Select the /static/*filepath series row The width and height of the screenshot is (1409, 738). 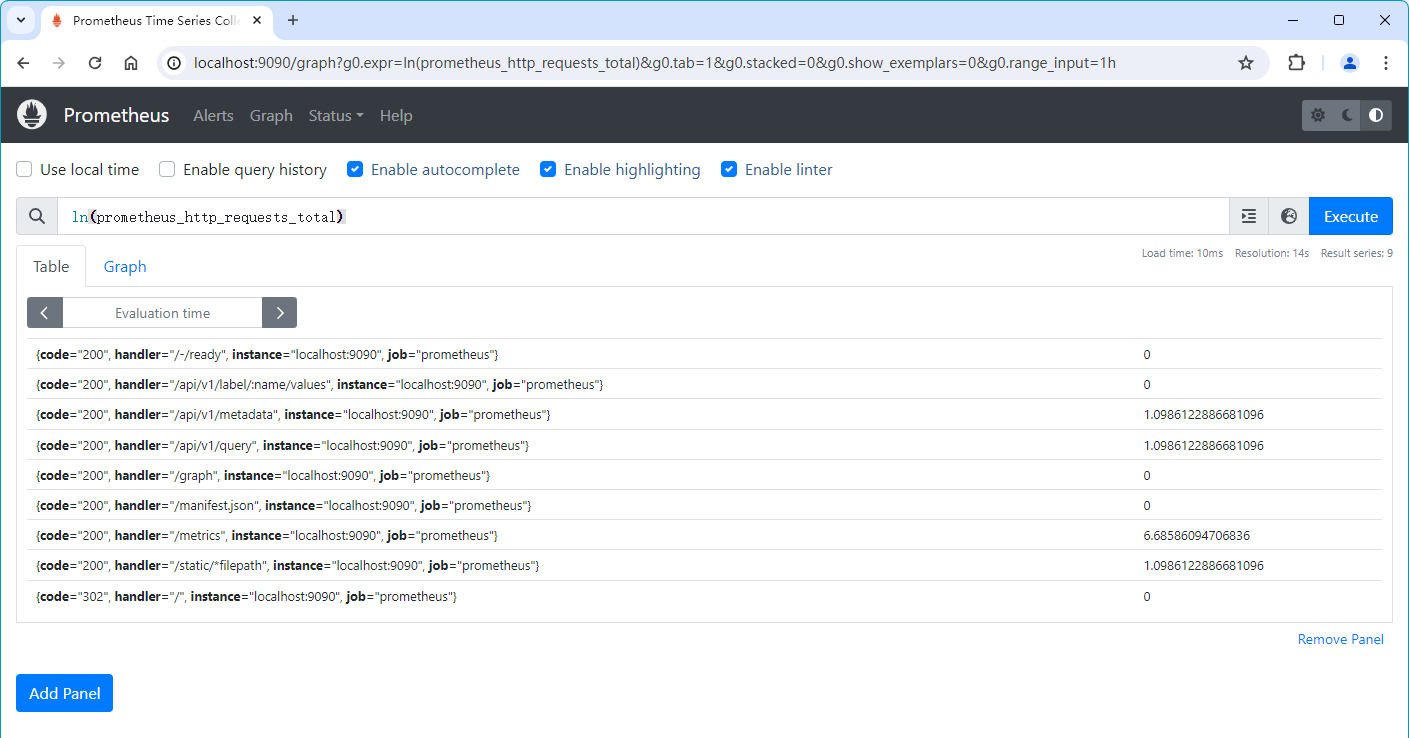click(x=704, y=565)
